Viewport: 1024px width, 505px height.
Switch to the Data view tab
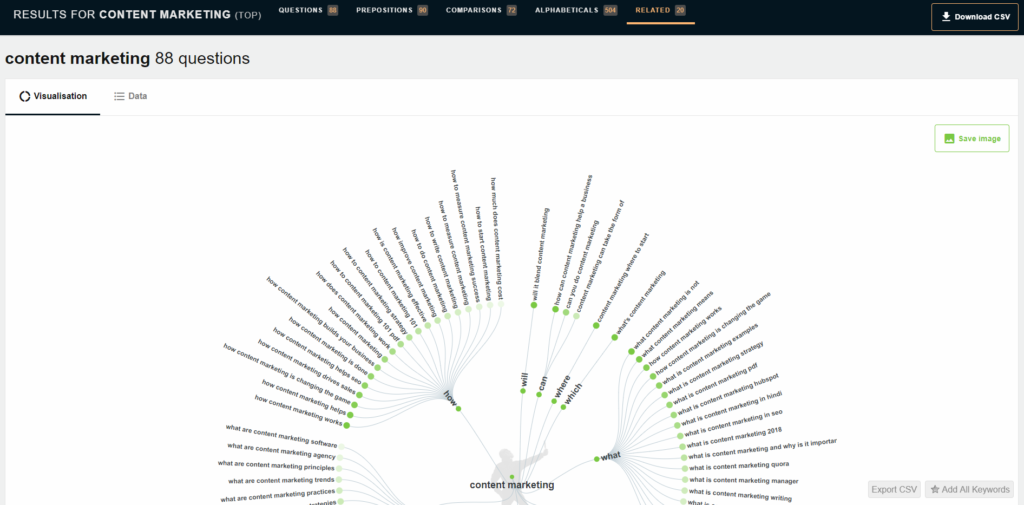[130, 96]
